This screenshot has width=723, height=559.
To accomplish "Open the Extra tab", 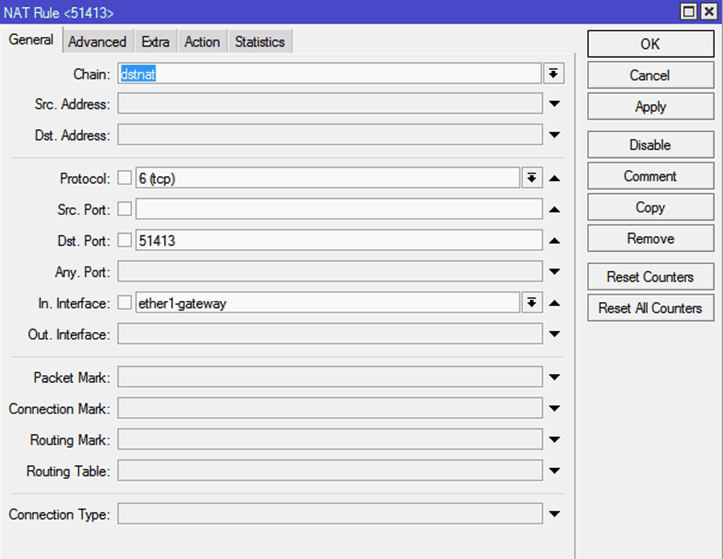I will 155,42.
